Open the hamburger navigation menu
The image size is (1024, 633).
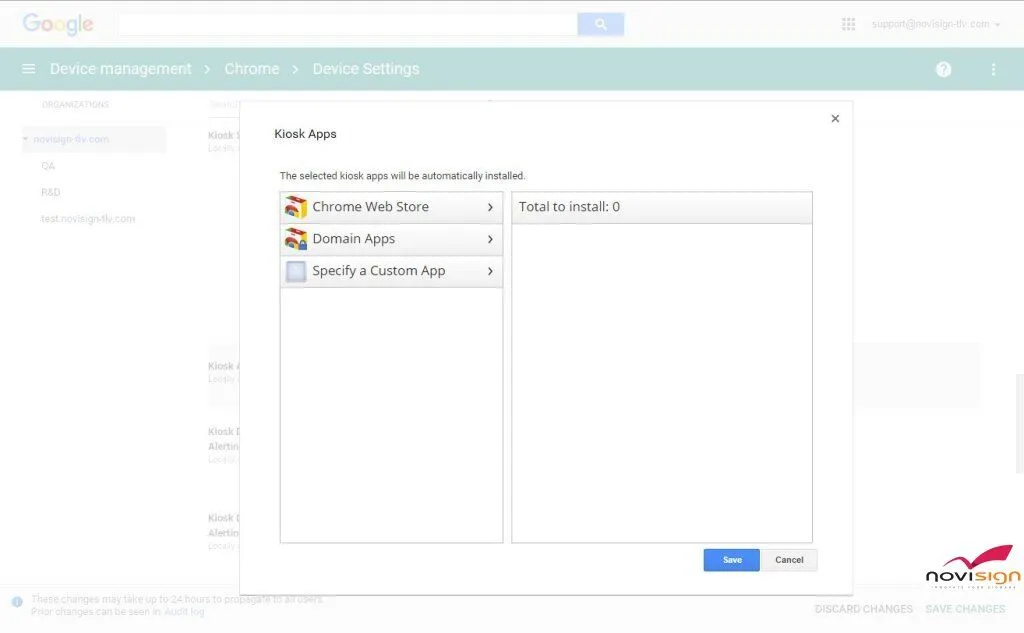(x=28, y=69)
